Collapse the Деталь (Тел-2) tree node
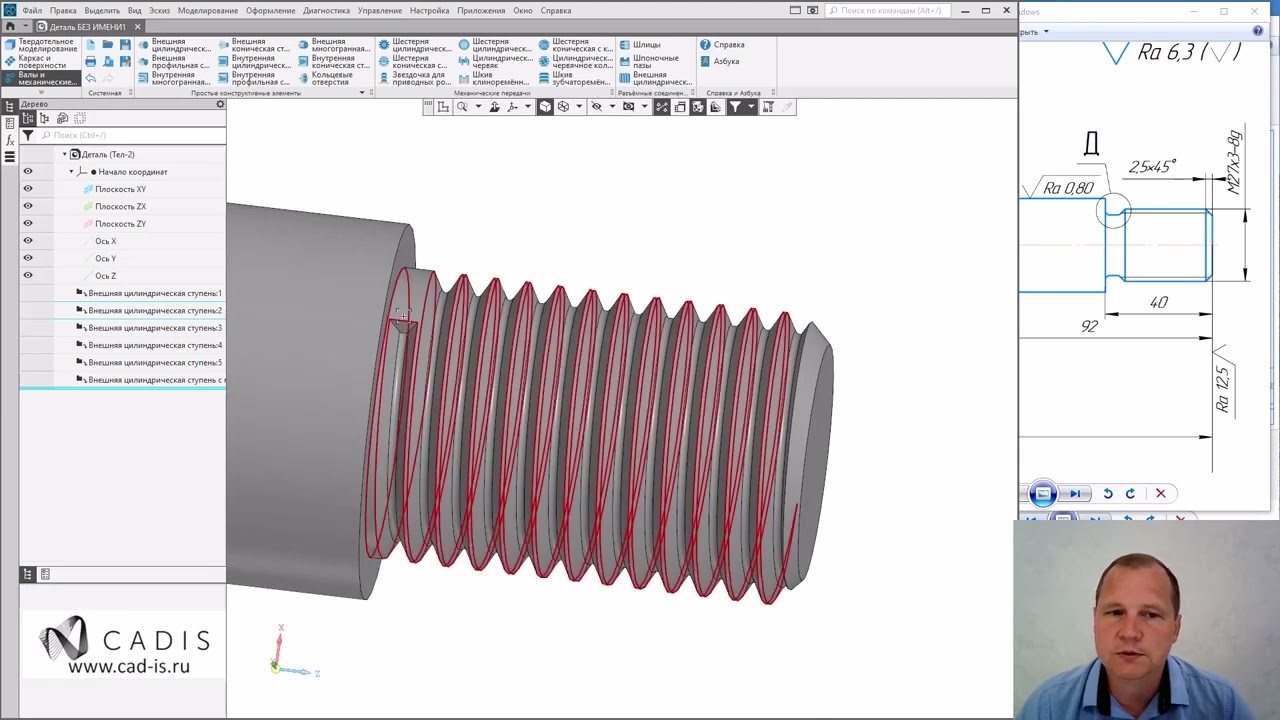 point(65,155)
